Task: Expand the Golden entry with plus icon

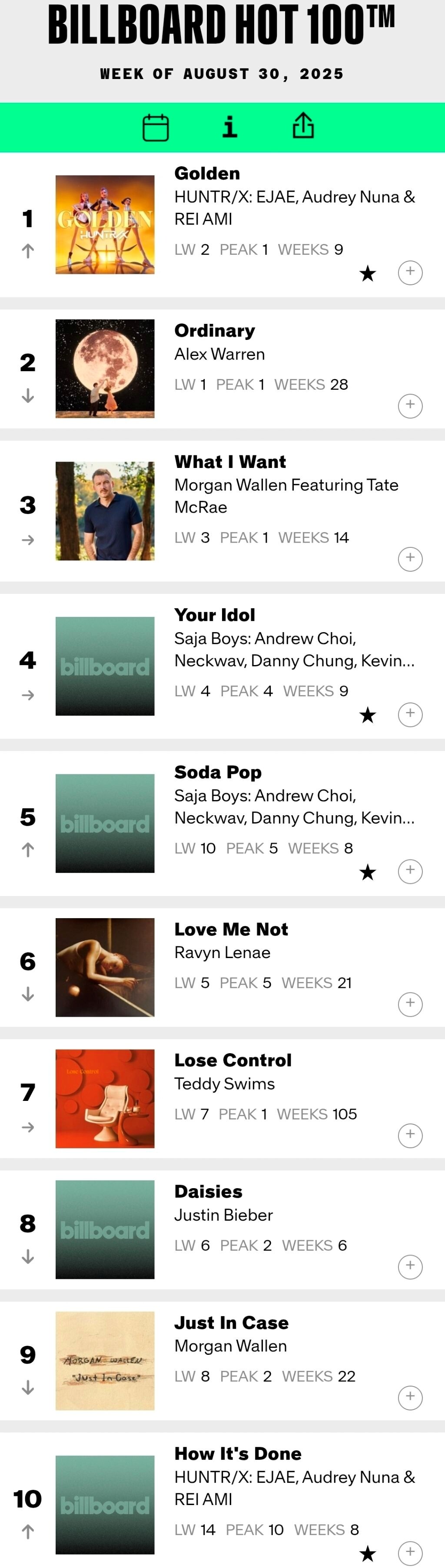Action: [x=410, y=272]
